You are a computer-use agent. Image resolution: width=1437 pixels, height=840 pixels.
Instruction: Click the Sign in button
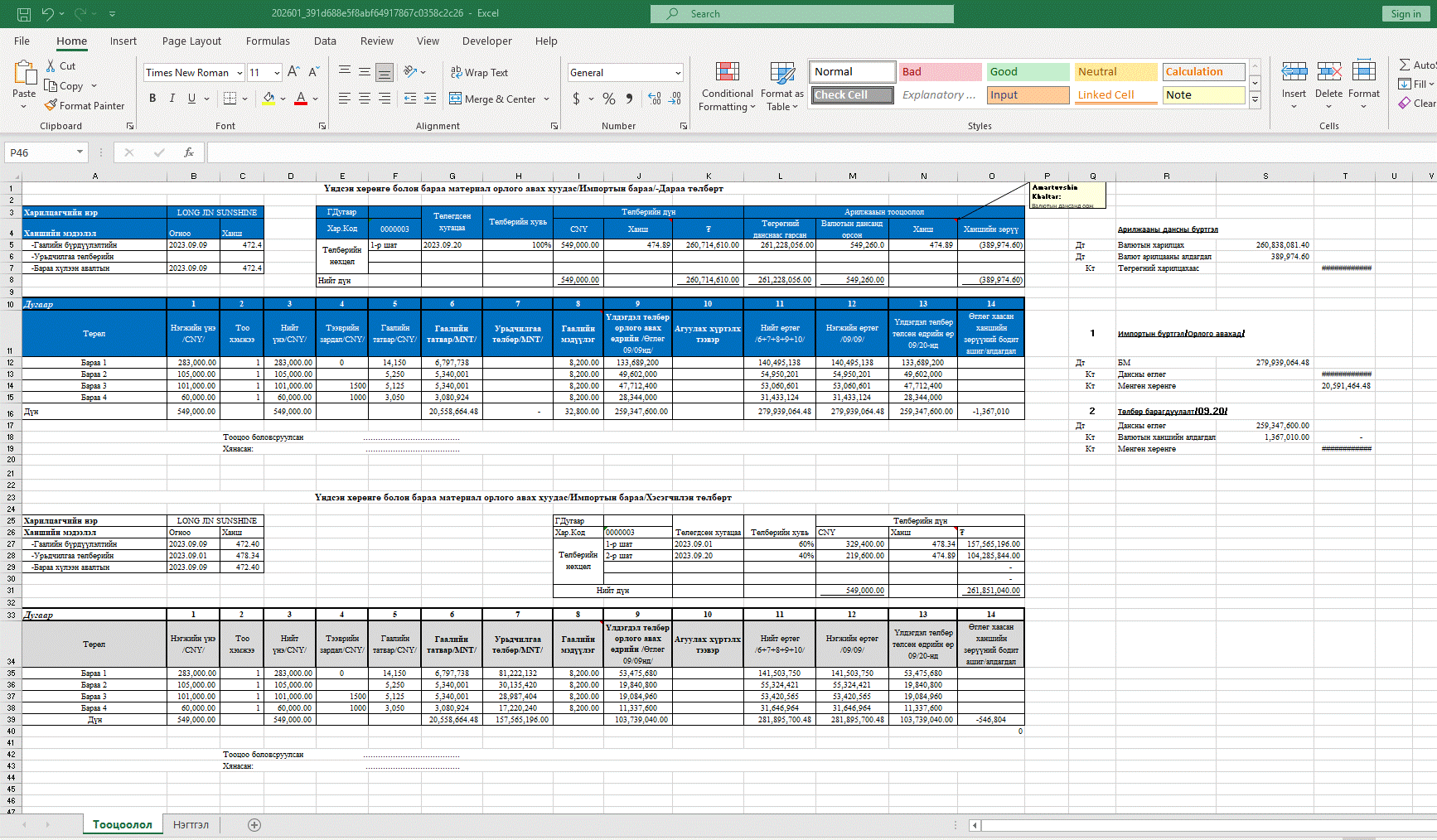[x=1406, y=14]
